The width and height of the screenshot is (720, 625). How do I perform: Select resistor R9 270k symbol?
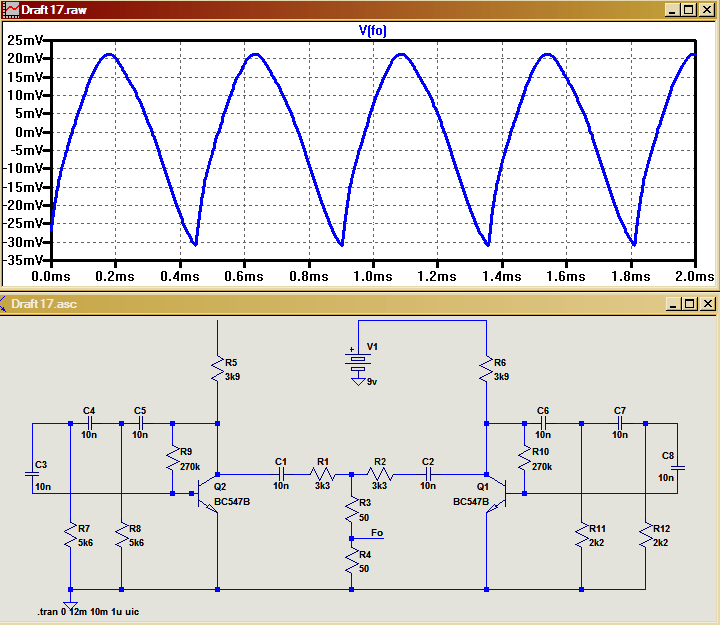(x=173, y=459)
